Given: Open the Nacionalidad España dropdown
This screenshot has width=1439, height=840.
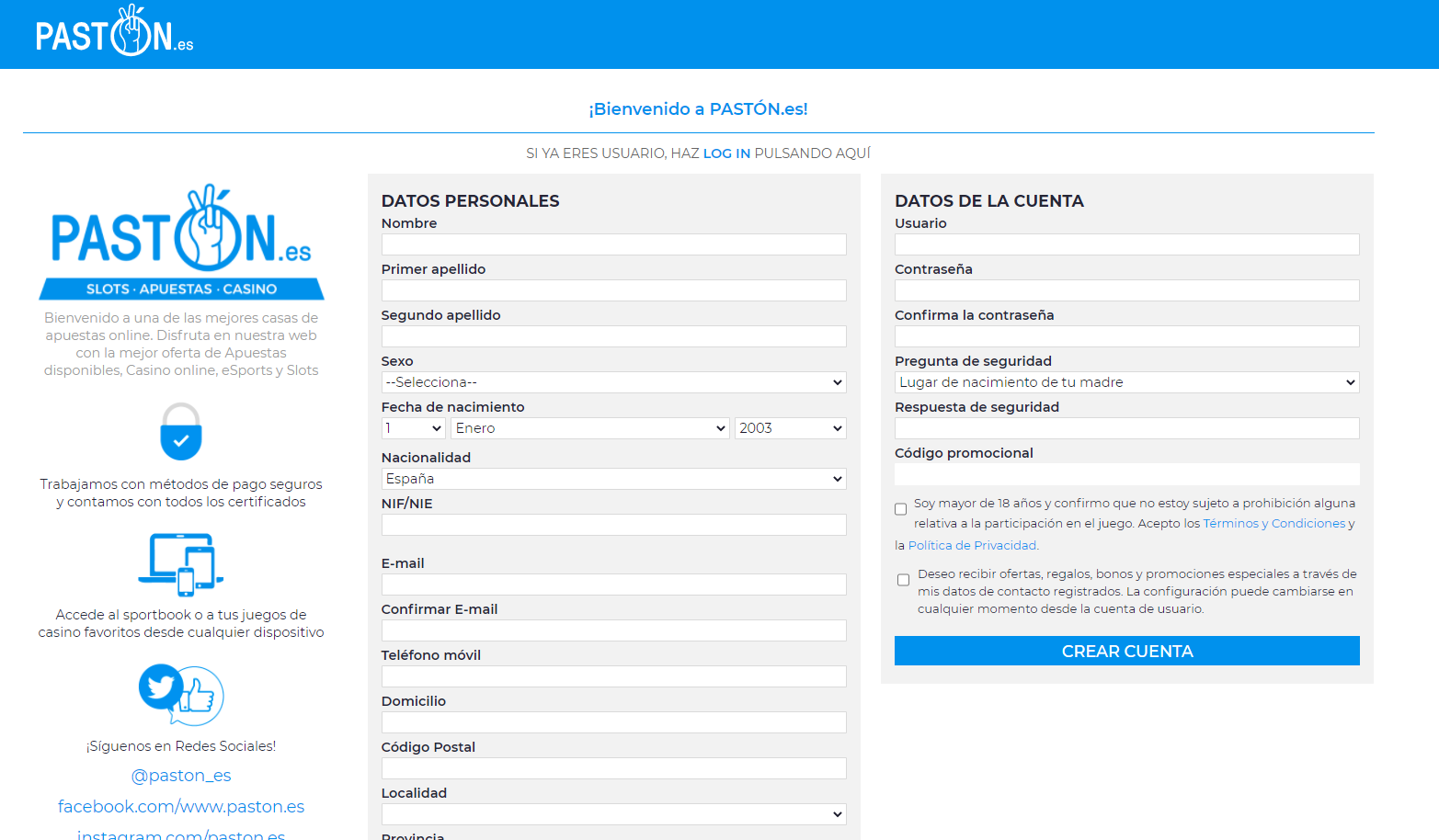Looking at the screenshot, I should click(614, 479).
